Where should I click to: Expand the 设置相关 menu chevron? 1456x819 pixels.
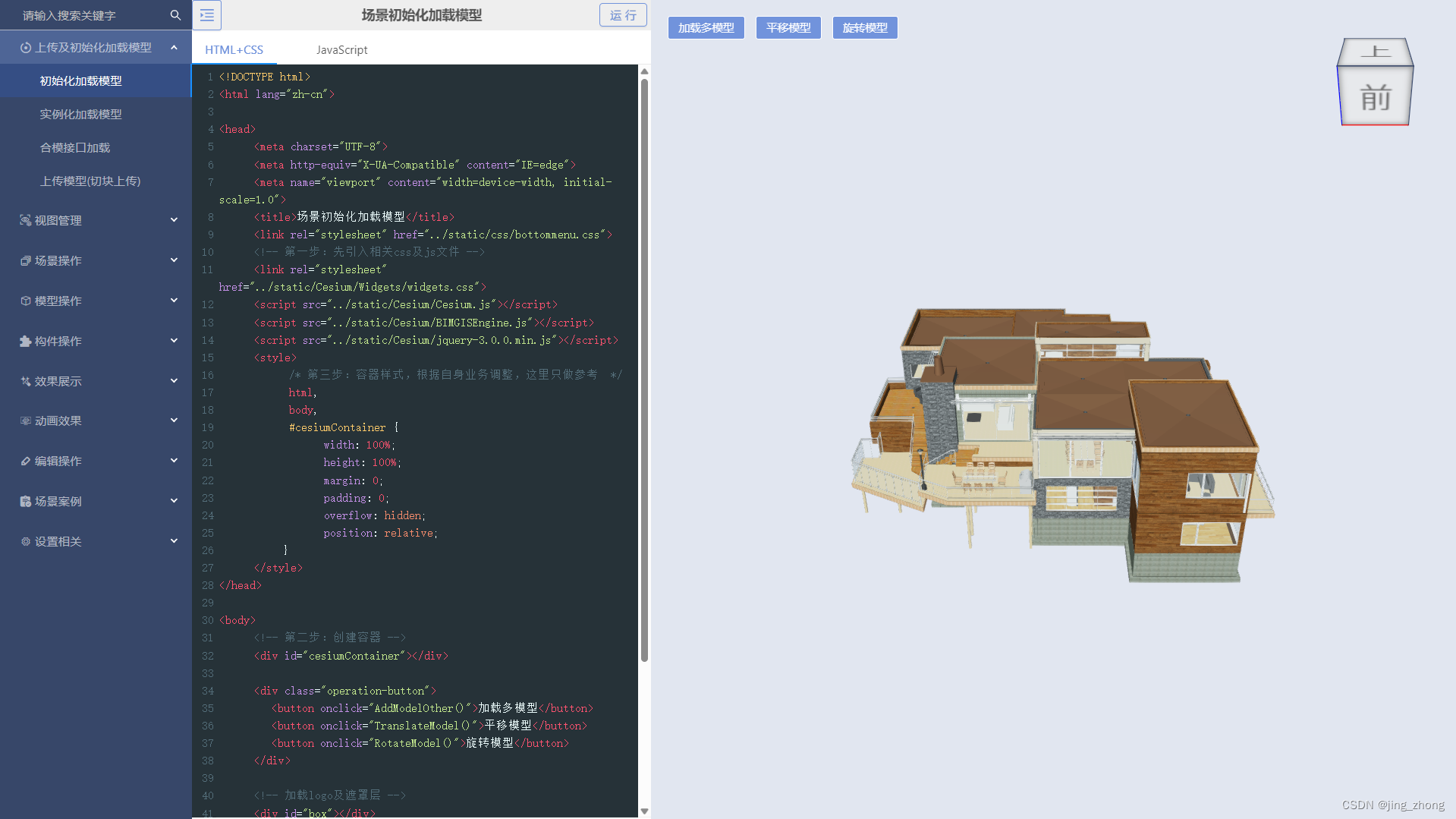point(174,541)
